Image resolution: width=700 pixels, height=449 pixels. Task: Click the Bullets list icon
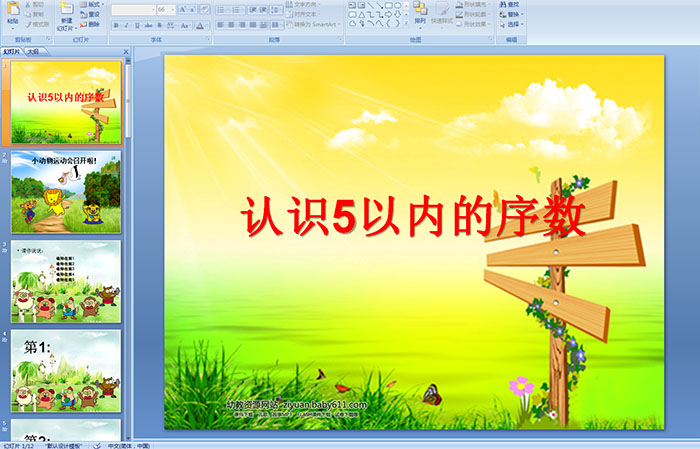(222, 9)
